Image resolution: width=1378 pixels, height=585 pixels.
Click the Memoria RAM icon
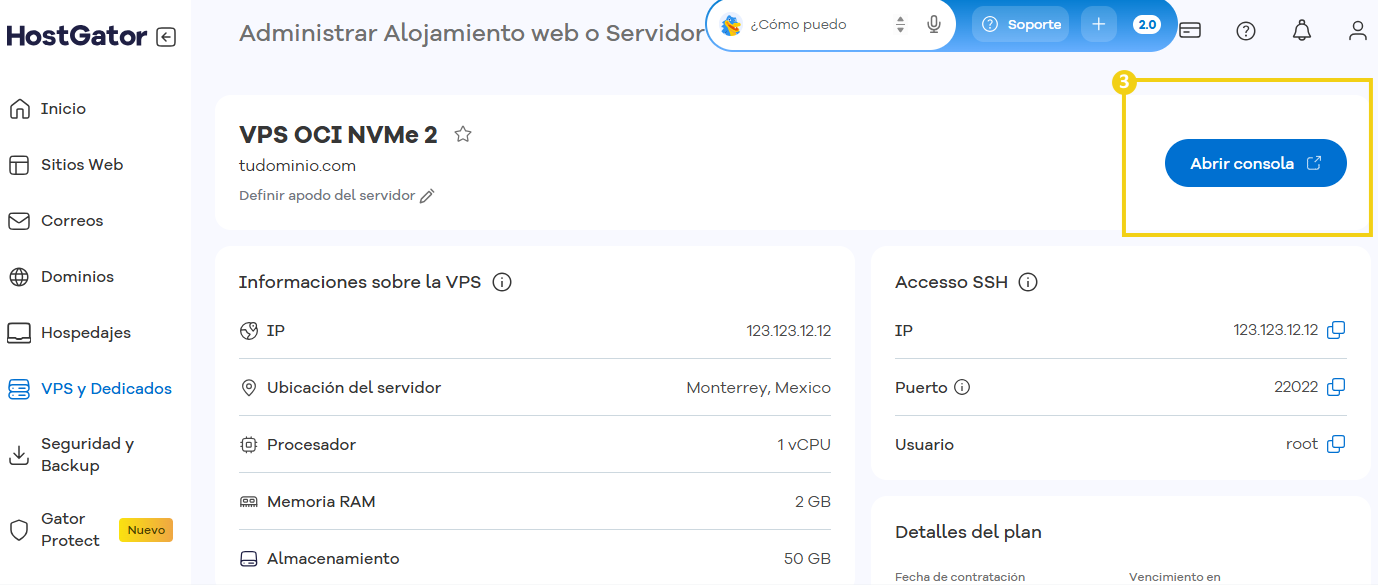[x=249, y=502]
